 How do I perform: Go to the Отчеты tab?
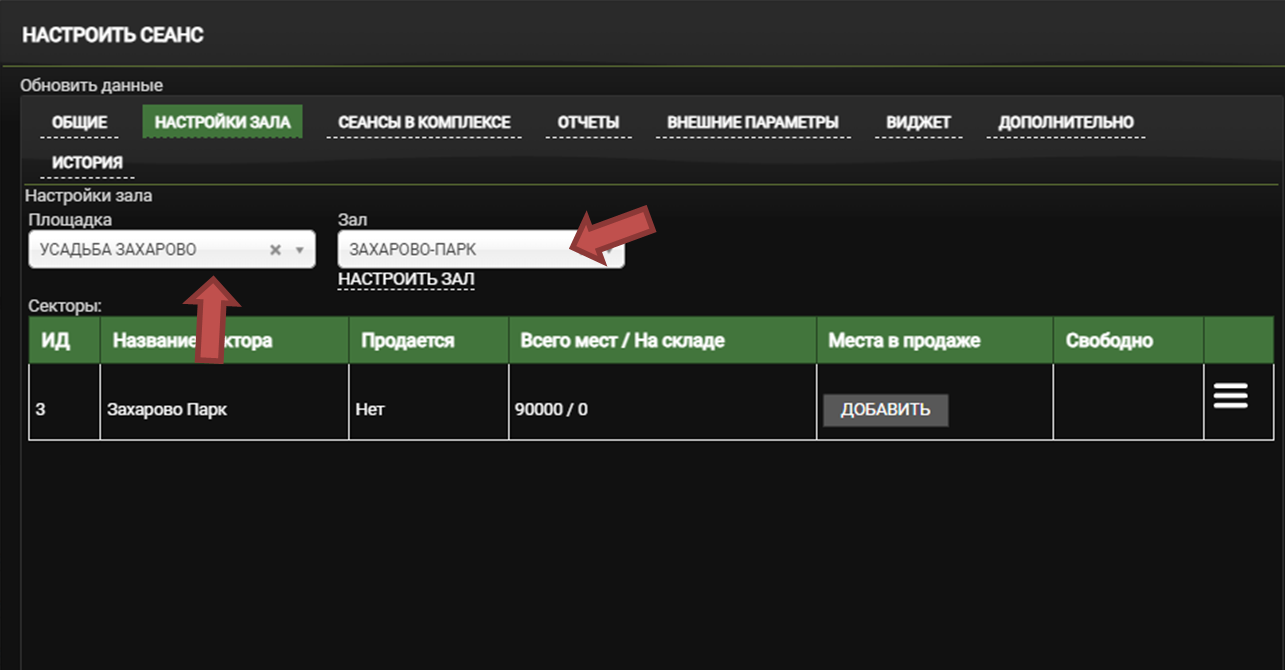tap(588, 123)
